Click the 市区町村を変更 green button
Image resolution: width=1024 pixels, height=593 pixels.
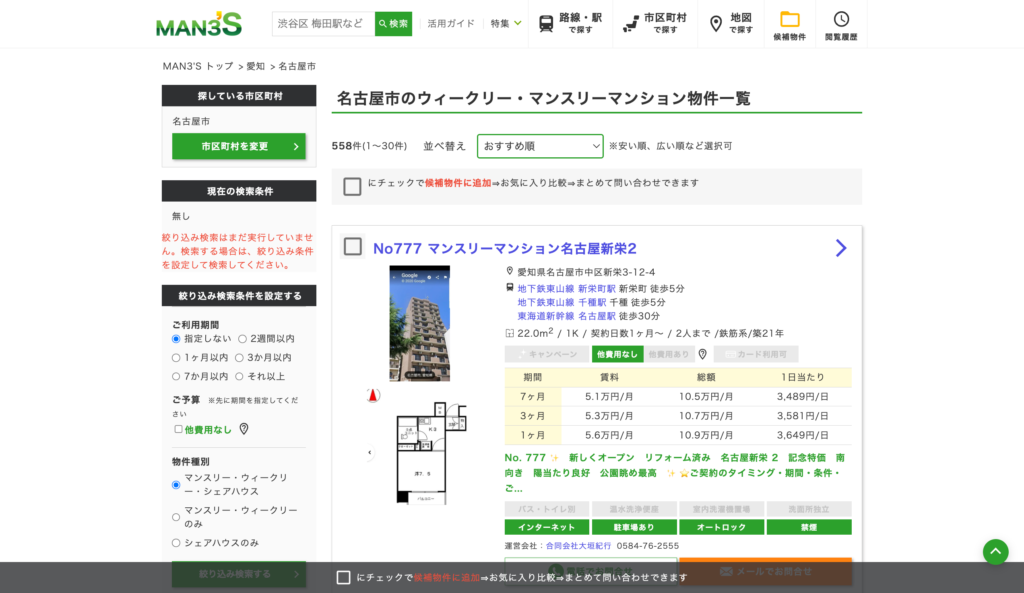coord(237,146)
